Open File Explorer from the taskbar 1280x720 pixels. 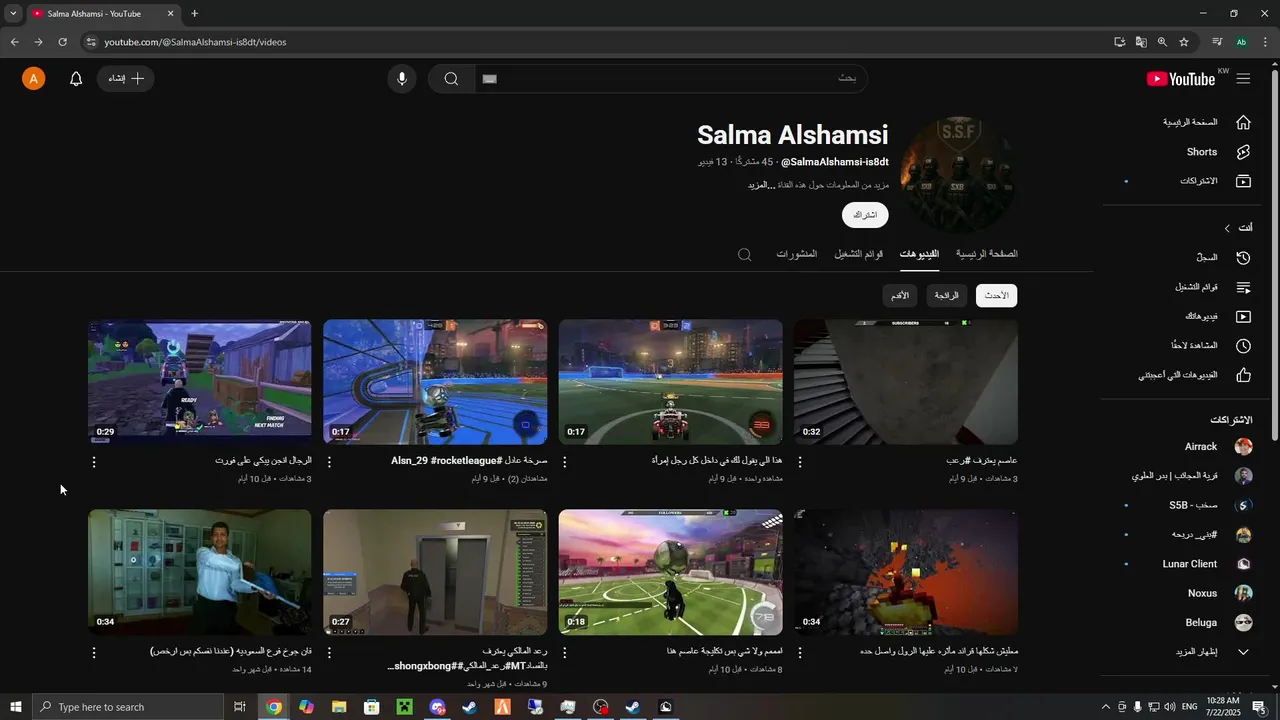pyautogui.click(x=339, y=707)
